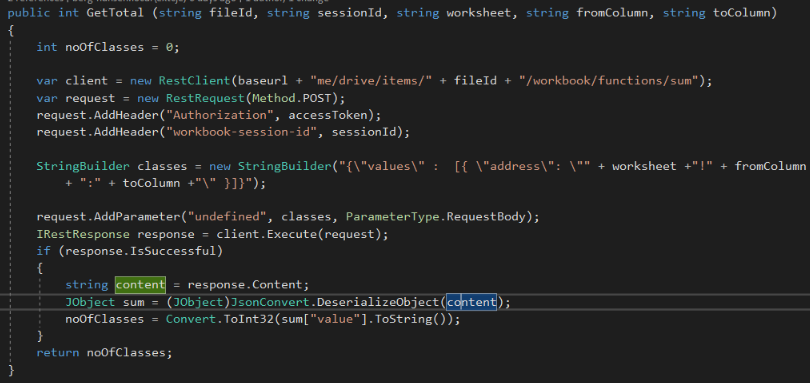Click the green-highlighted content variable declaration
The height and width of the screenshot is (383, 810).
point(140,285)
